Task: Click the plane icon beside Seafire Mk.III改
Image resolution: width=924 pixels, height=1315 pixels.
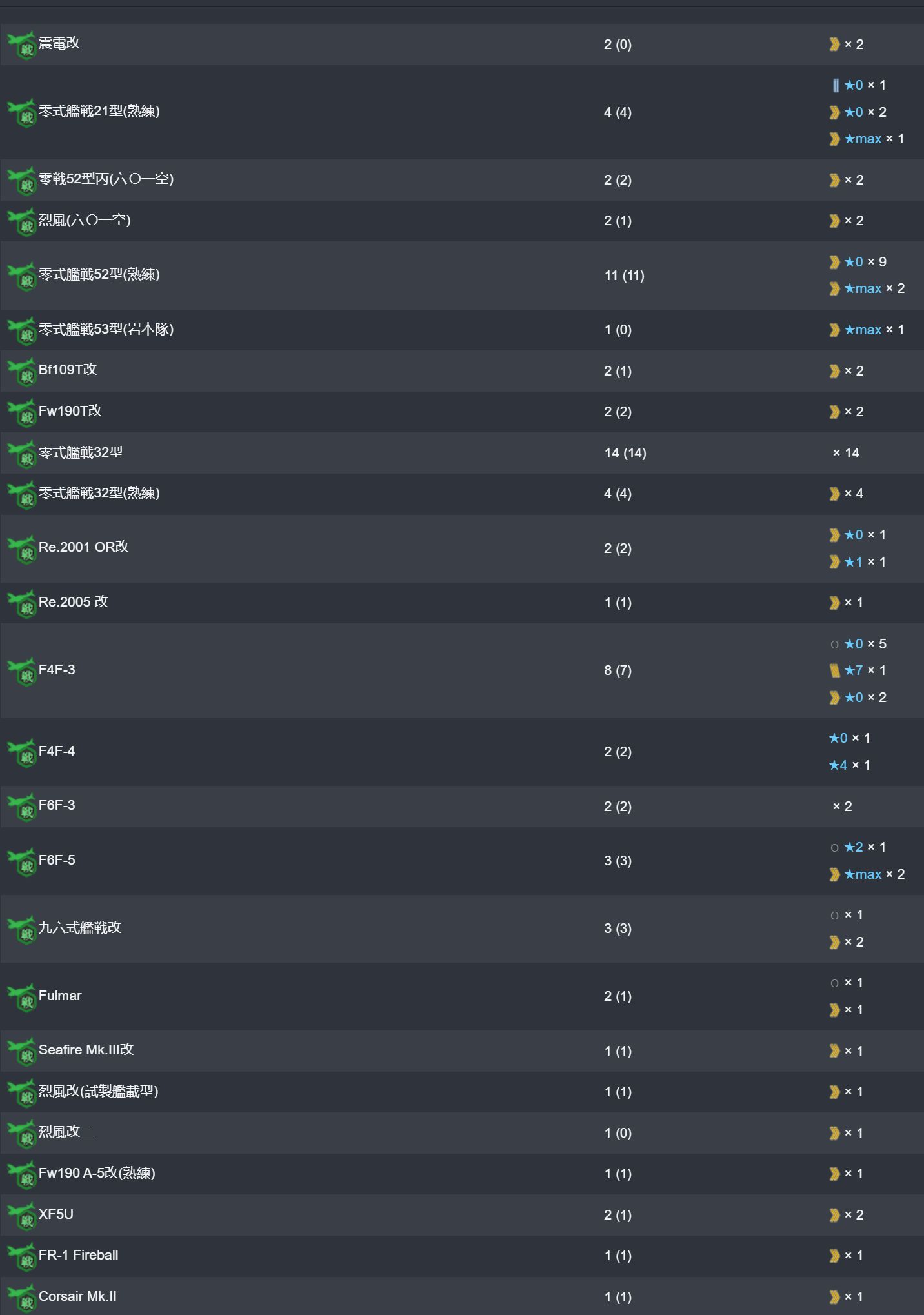Action: tap(22, 1052)
